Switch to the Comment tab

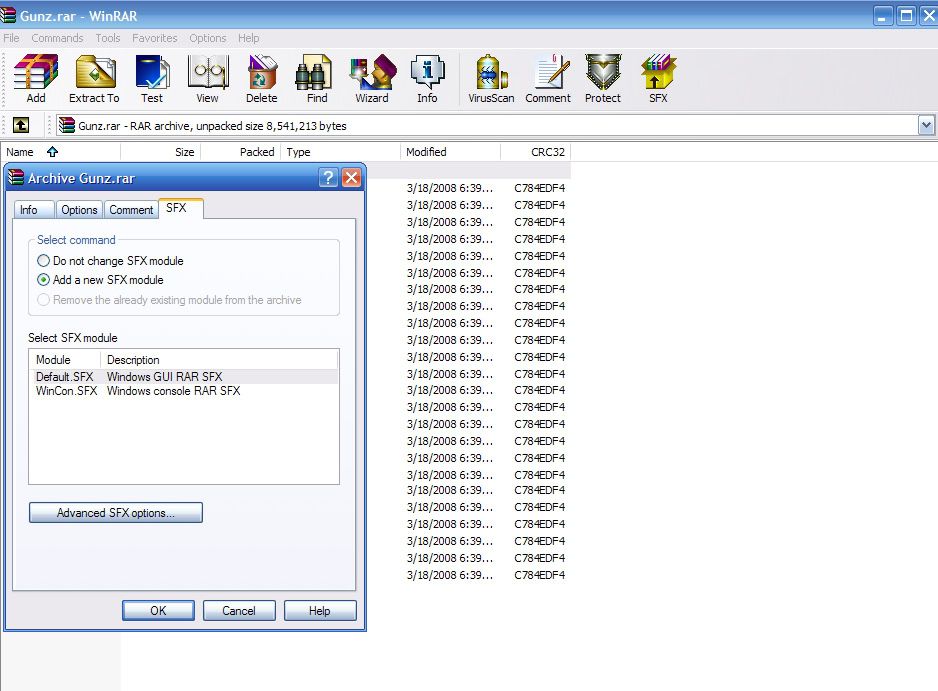(x=131, y=210)
